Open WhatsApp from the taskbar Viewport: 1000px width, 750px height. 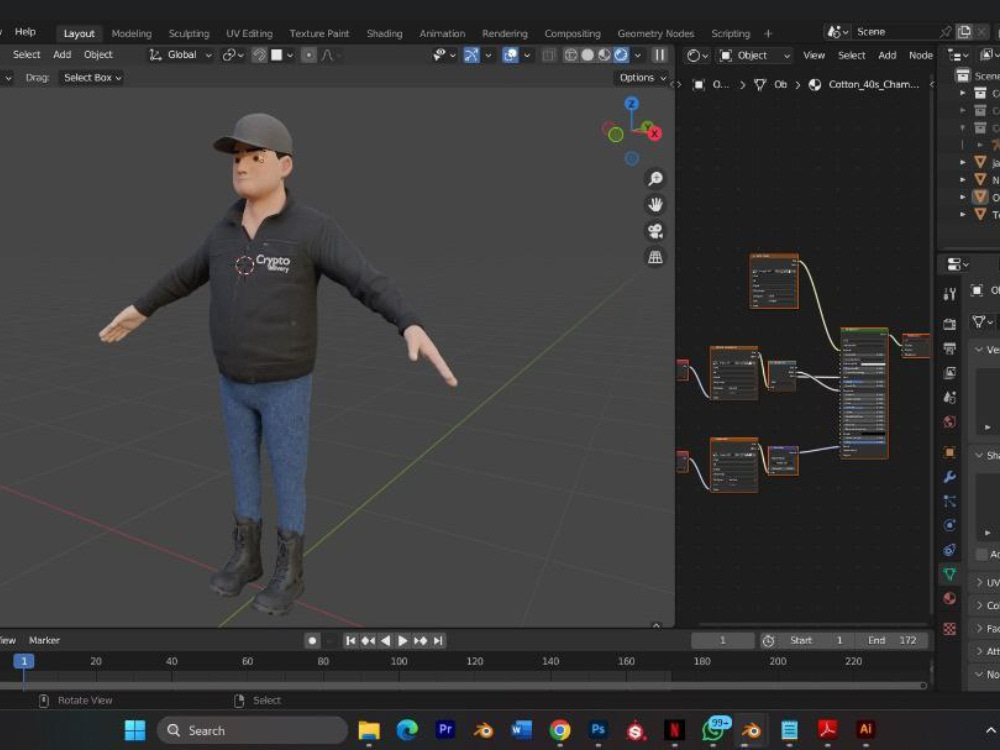coord(712,729)
